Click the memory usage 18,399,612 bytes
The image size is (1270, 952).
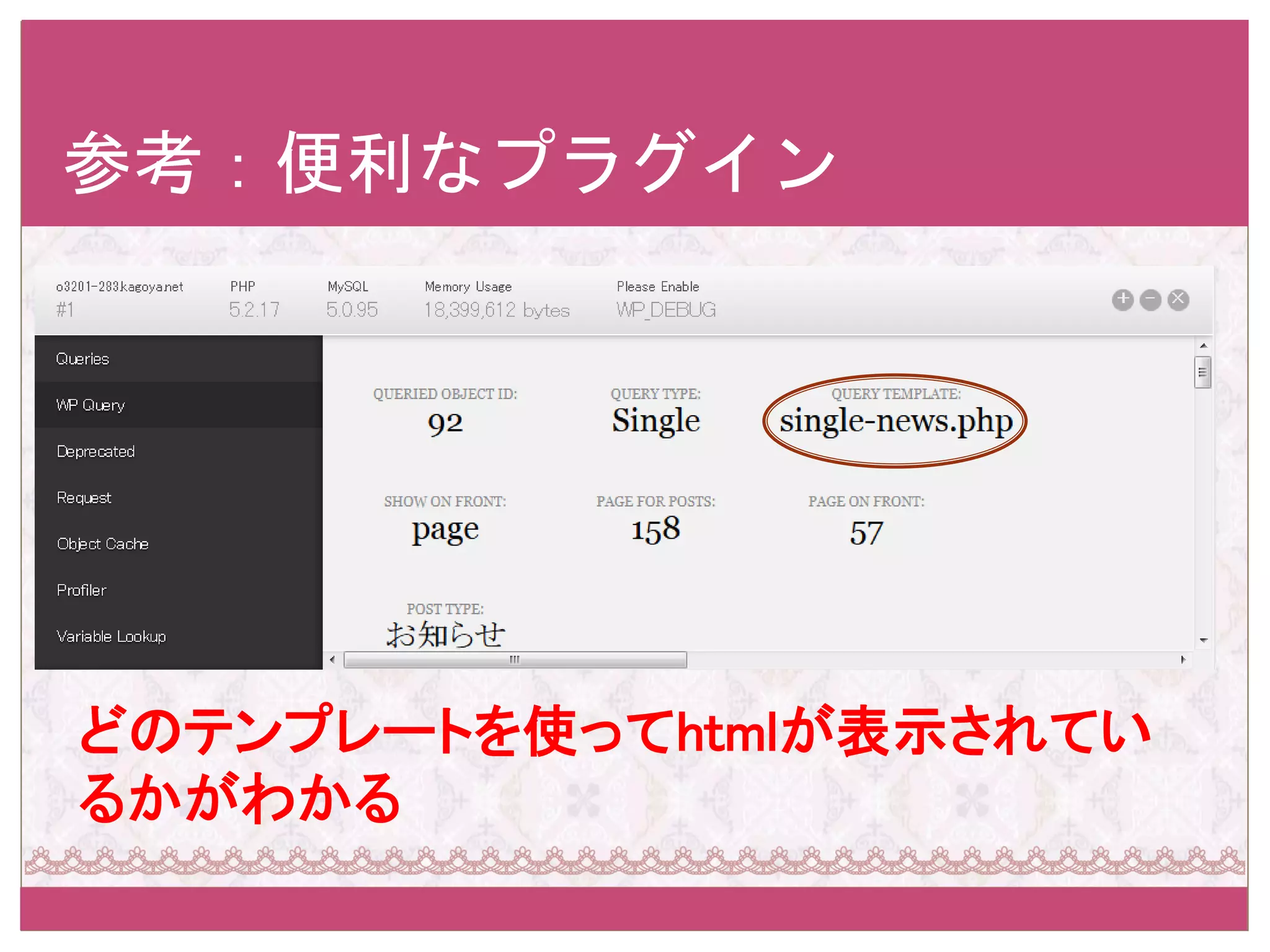coord(497,310)
